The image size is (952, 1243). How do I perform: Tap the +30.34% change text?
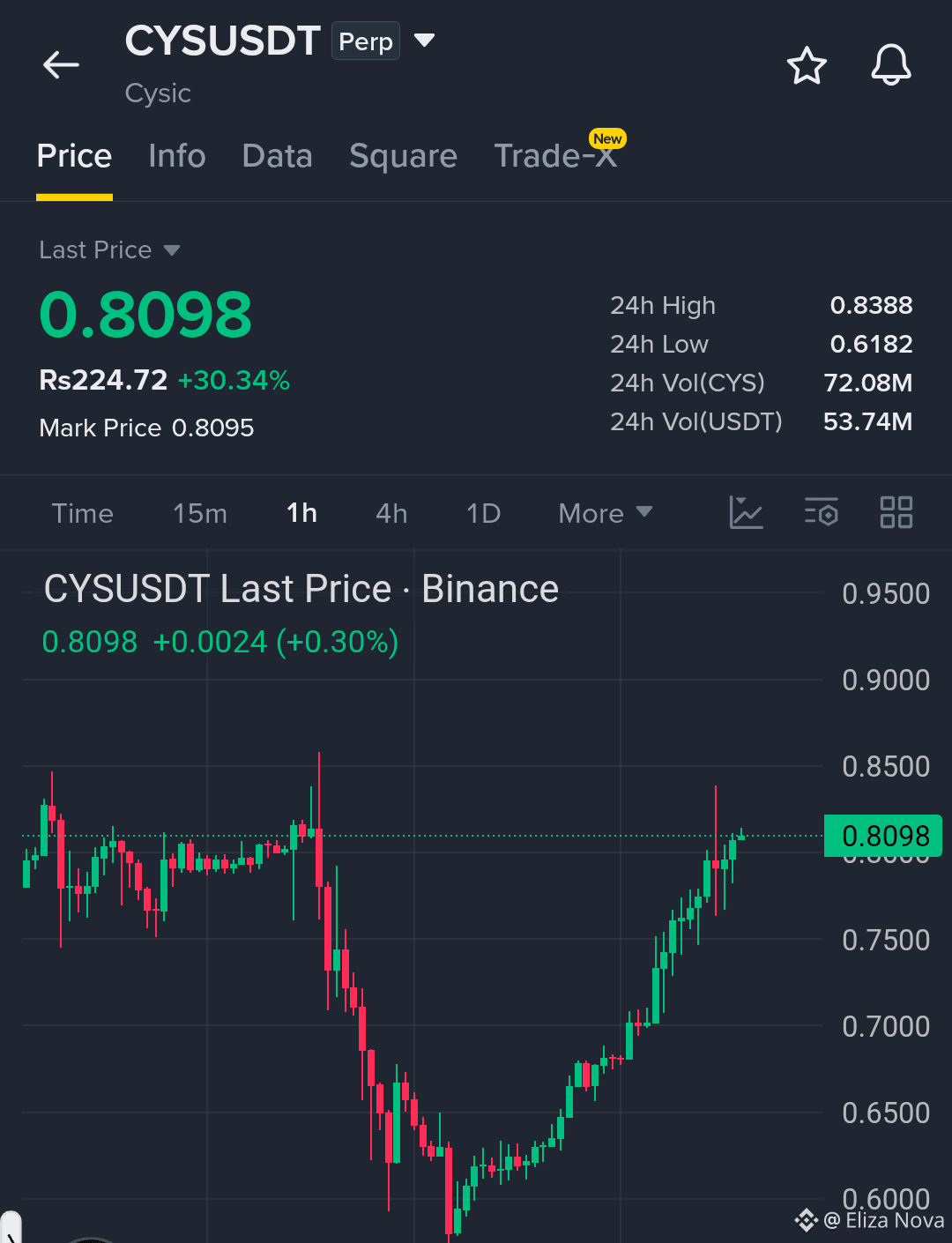234,381
